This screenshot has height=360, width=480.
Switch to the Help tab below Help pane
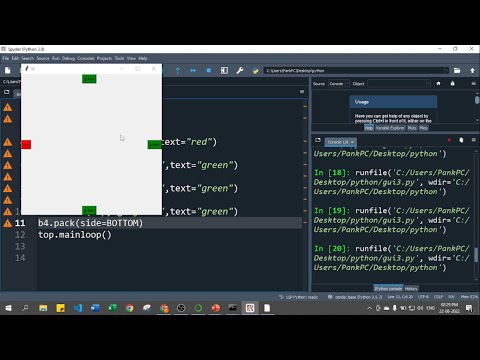coord(368,128)
